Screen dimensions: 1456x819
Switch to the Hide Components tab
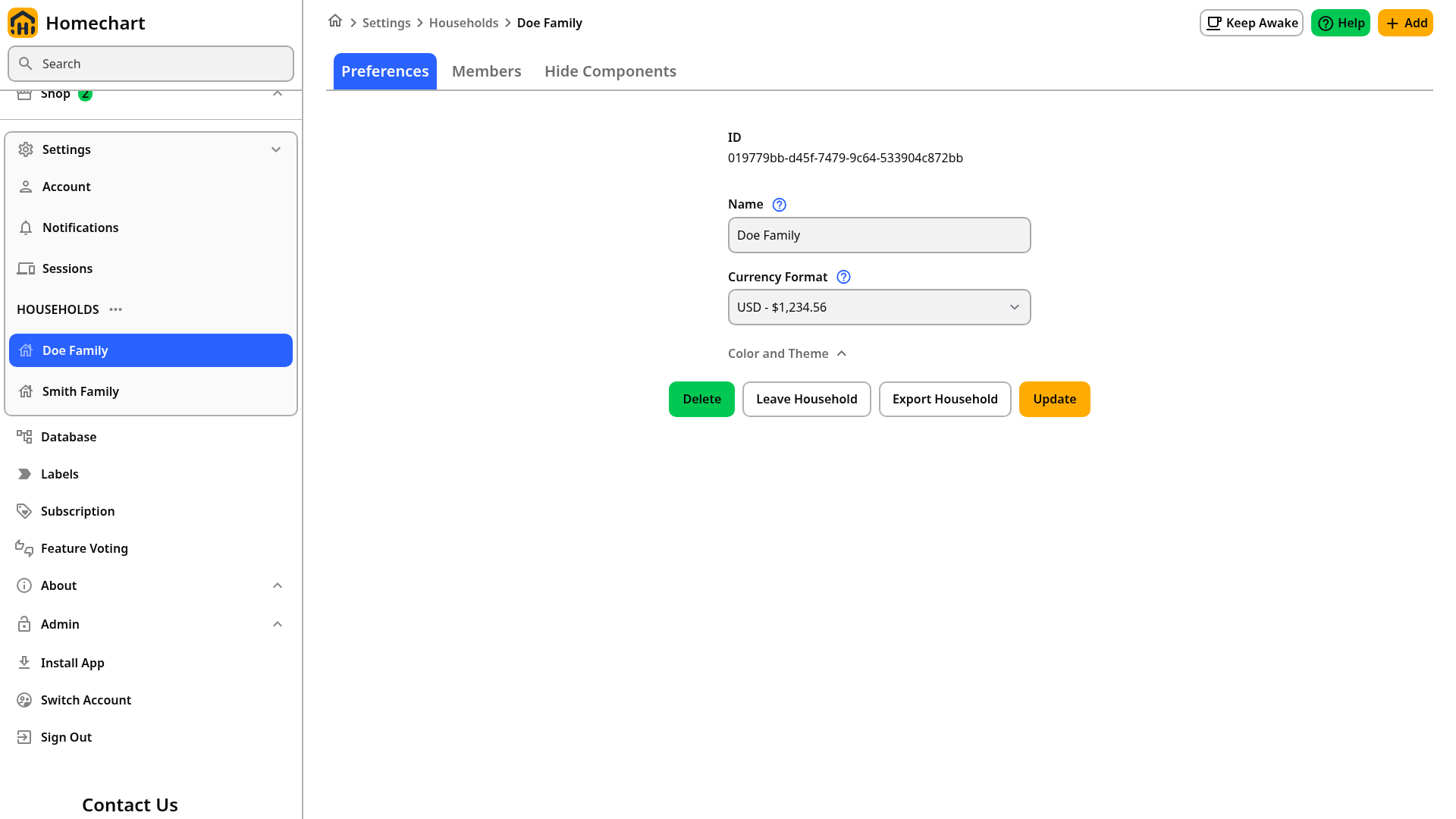pos(610,71)
